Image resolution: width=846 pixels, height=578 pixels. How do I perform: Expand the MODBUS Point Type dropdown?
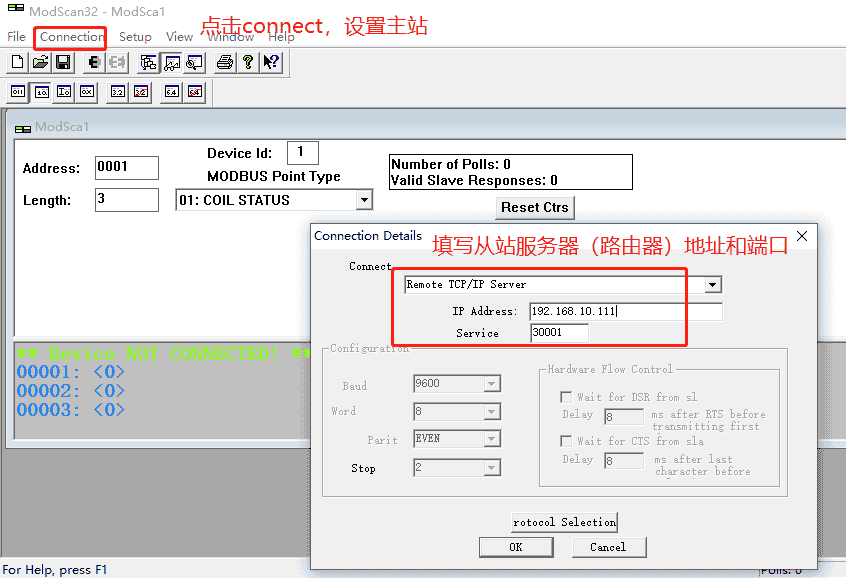[364, 200]
